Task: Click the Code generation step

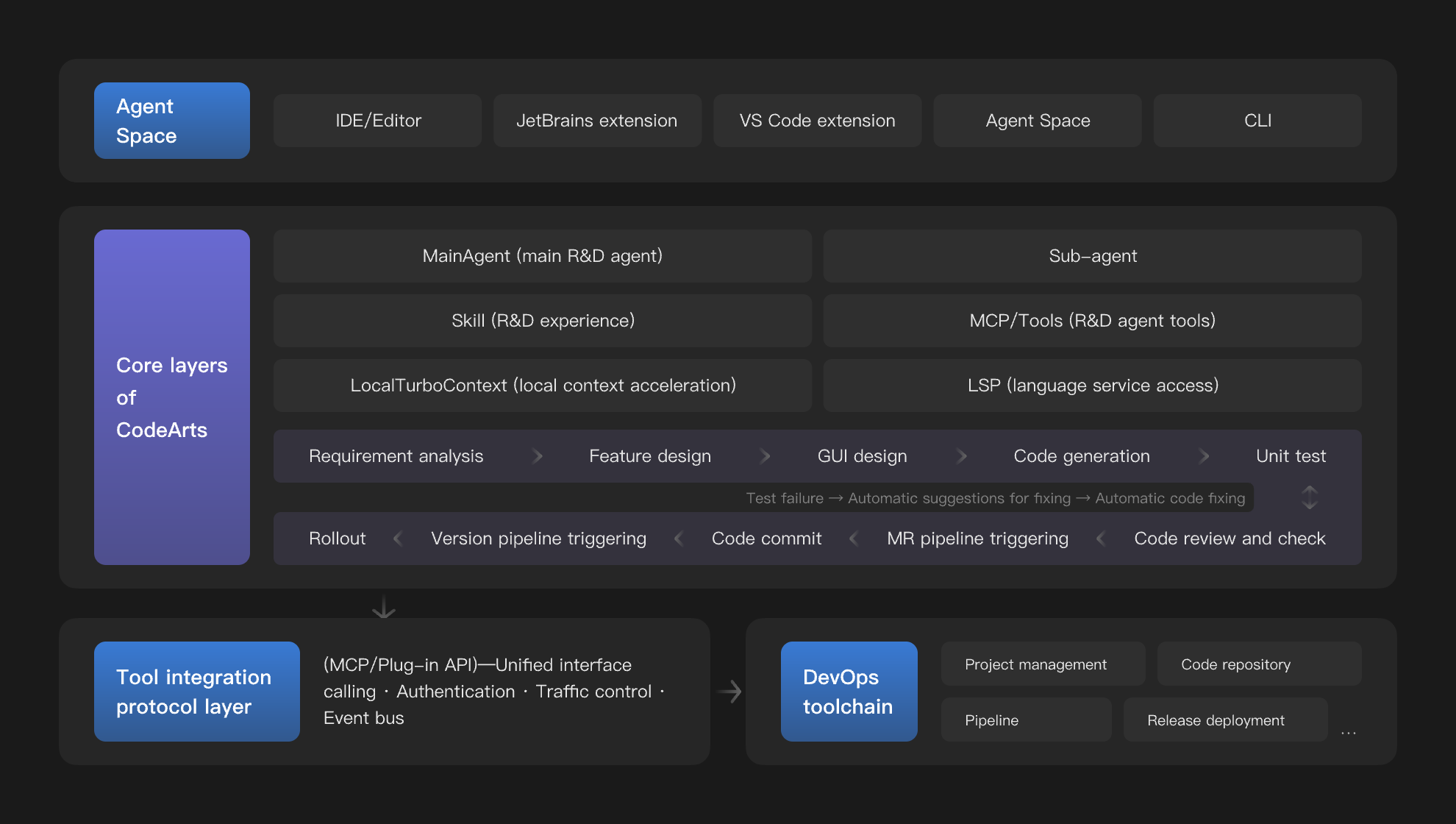Action: pos(1082,456)
